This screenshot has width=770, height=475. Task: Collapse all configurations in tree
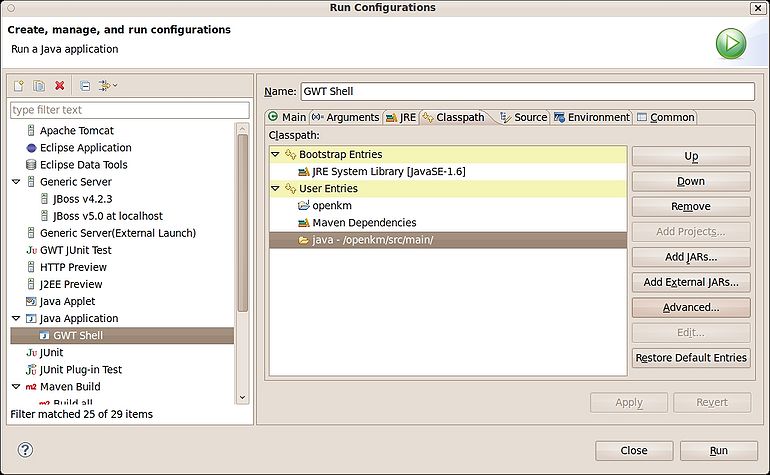tap(85, 85)
